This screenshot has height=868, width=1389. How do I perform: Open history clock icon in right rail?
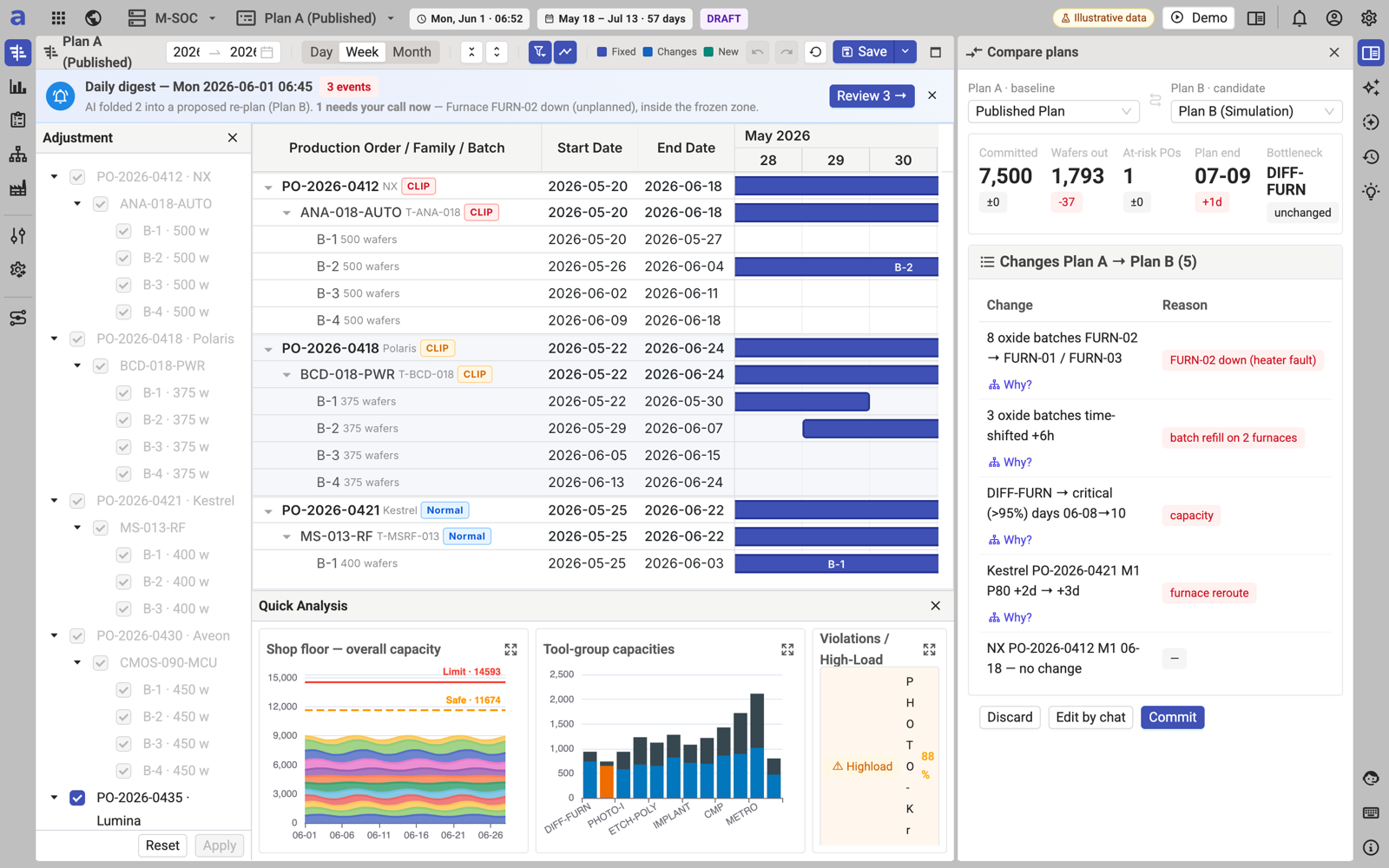point(1371,157)
